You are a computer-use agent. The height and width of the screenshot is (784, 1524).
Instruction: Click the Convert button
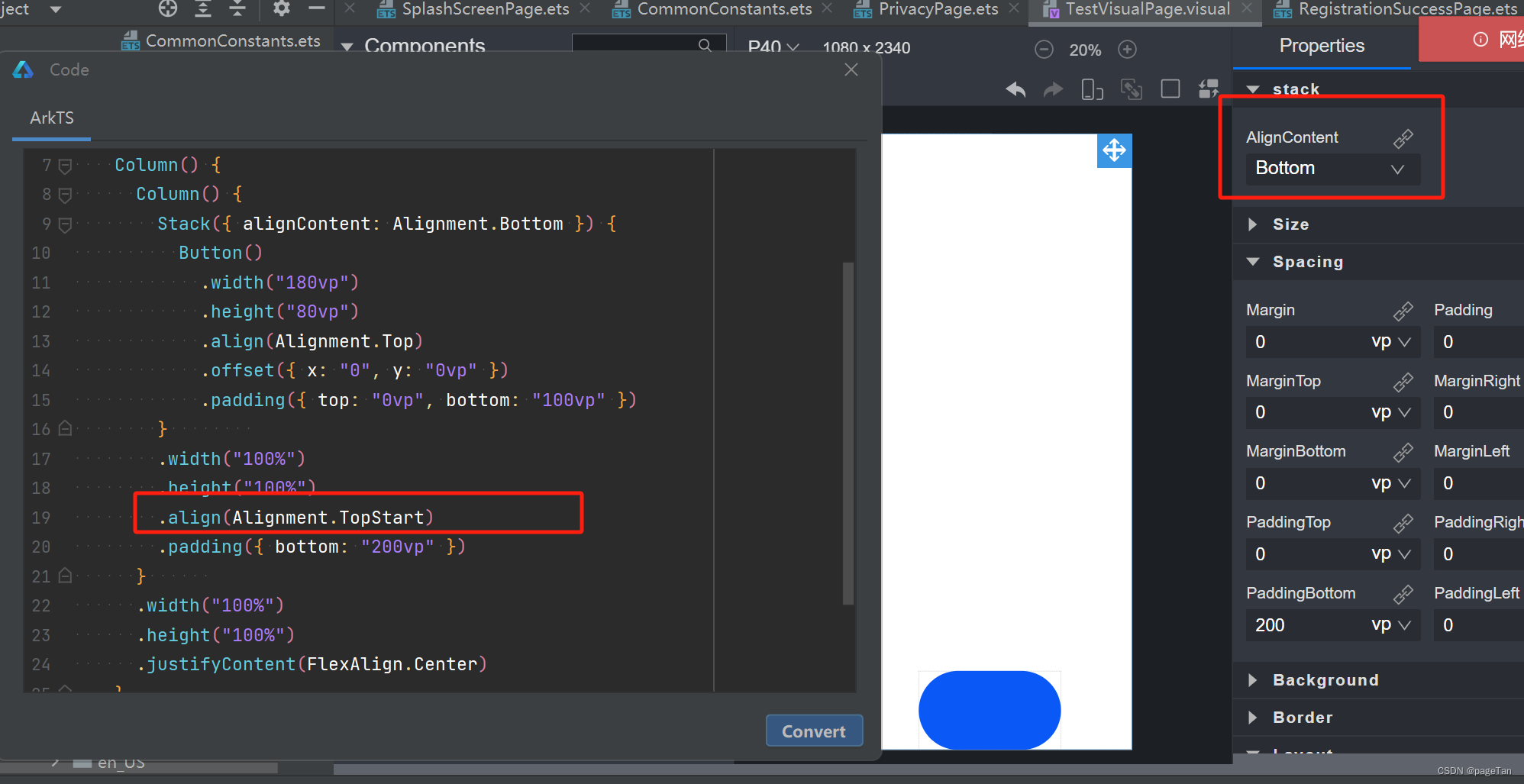click(x=814, y=731)
